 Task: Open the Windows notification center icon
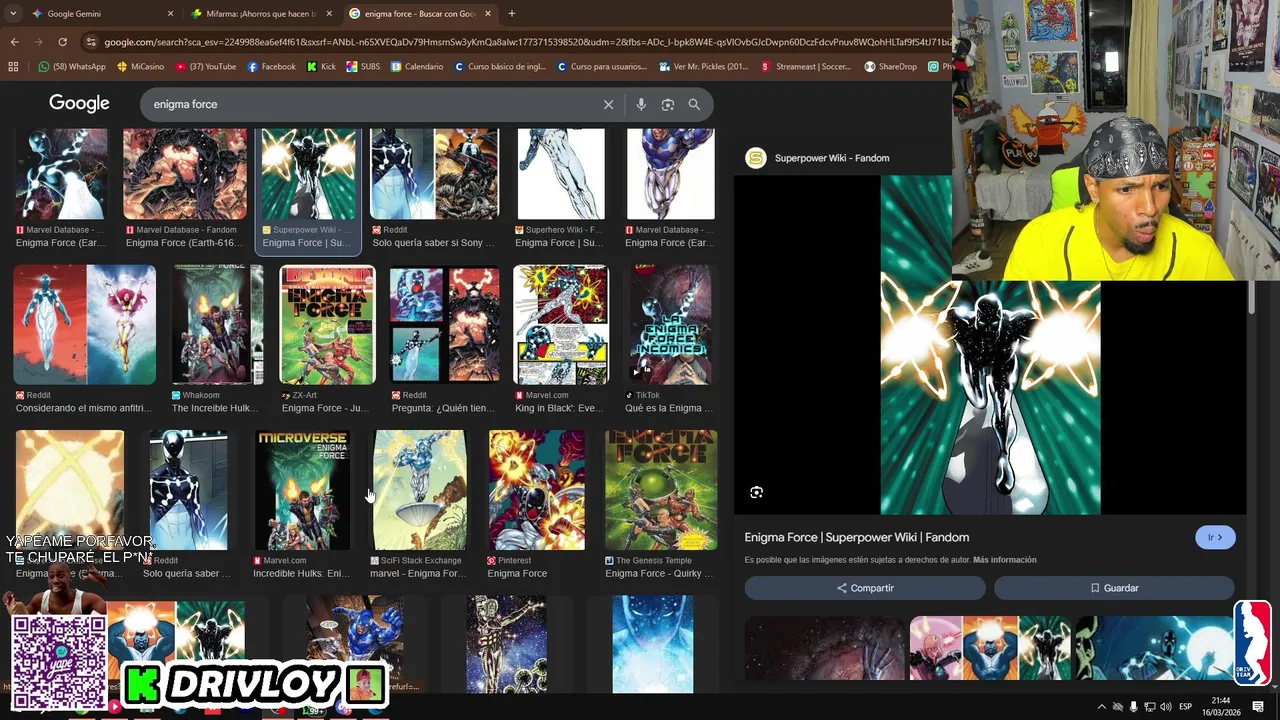1258,707
